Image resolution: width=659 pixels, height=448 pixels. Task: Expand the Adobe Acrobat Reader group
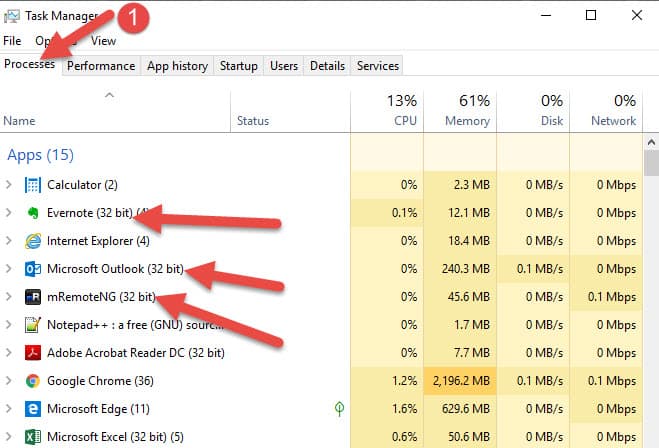click(8, 353)
